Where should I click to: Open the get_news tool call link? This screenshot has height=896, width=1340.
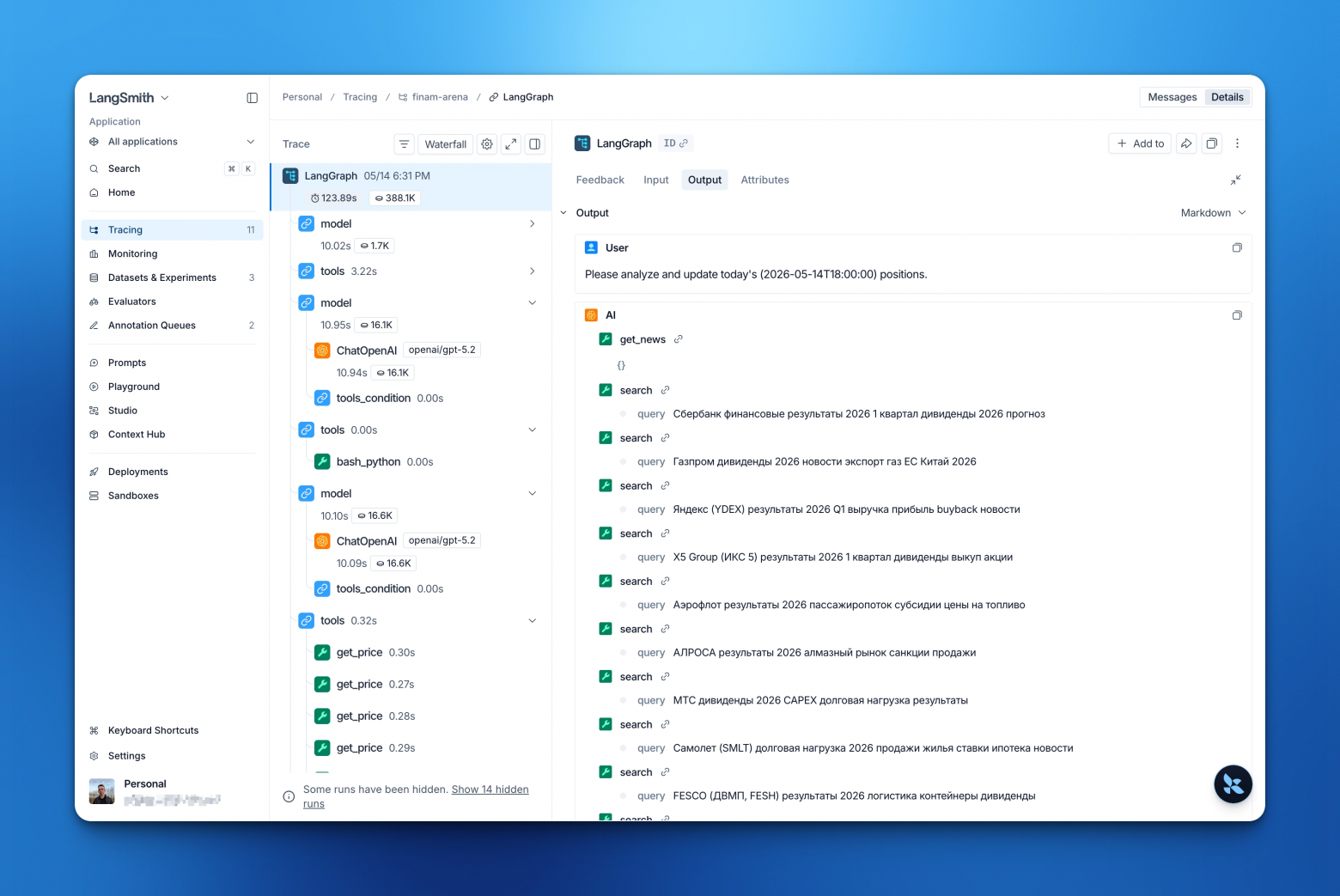pyautogui.click(x=679, y=339)
